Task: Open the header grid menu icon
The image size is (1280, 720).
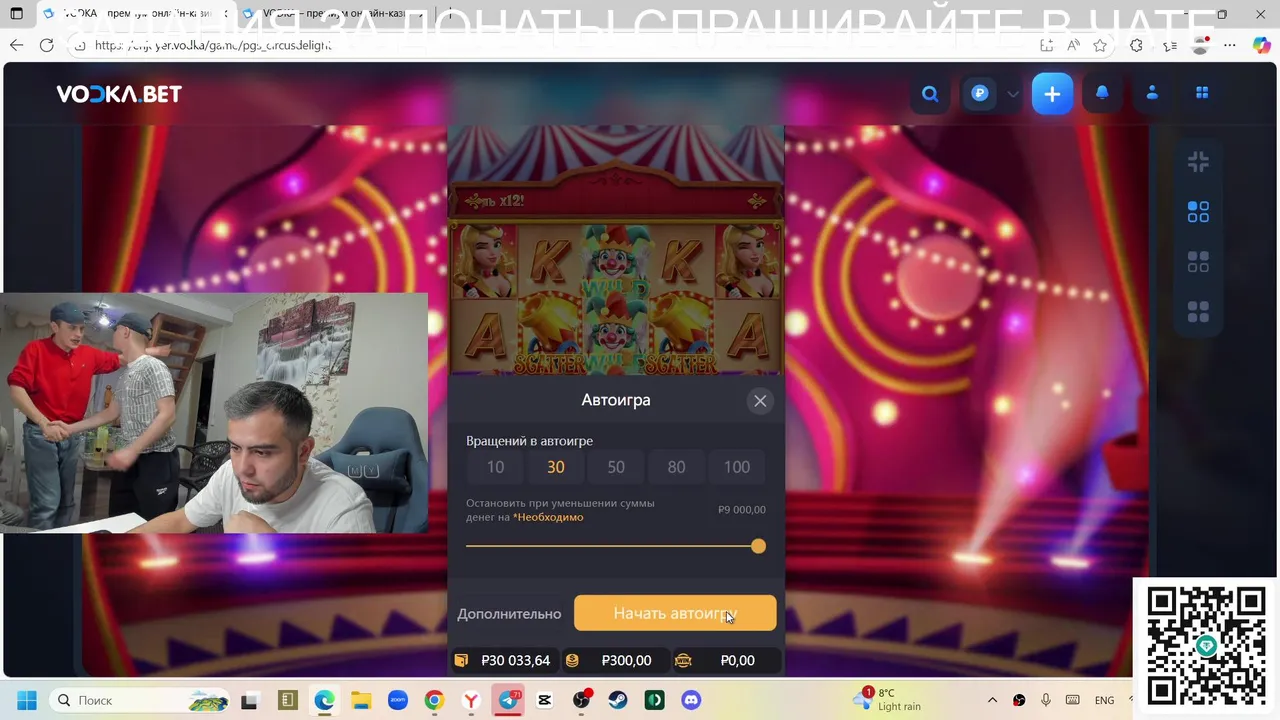Action: coord(1202,93)
